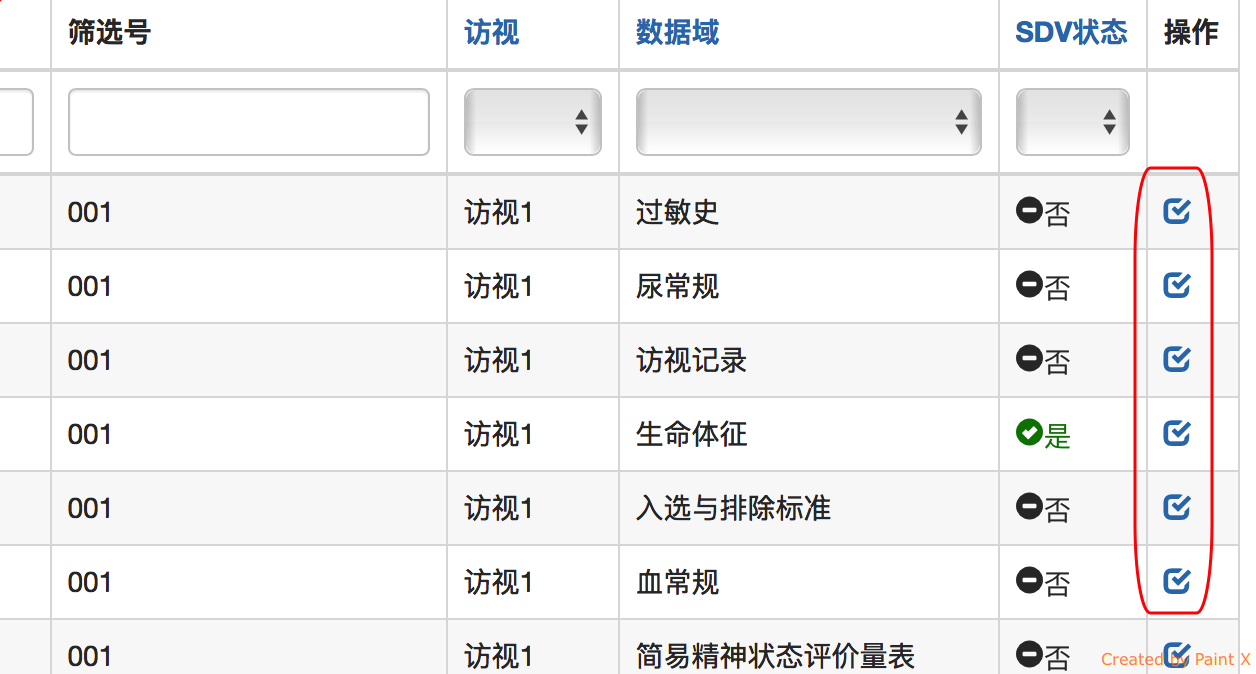
Task: Sort by the SDV状态 column header
Action: click(x=1071, y=33)
